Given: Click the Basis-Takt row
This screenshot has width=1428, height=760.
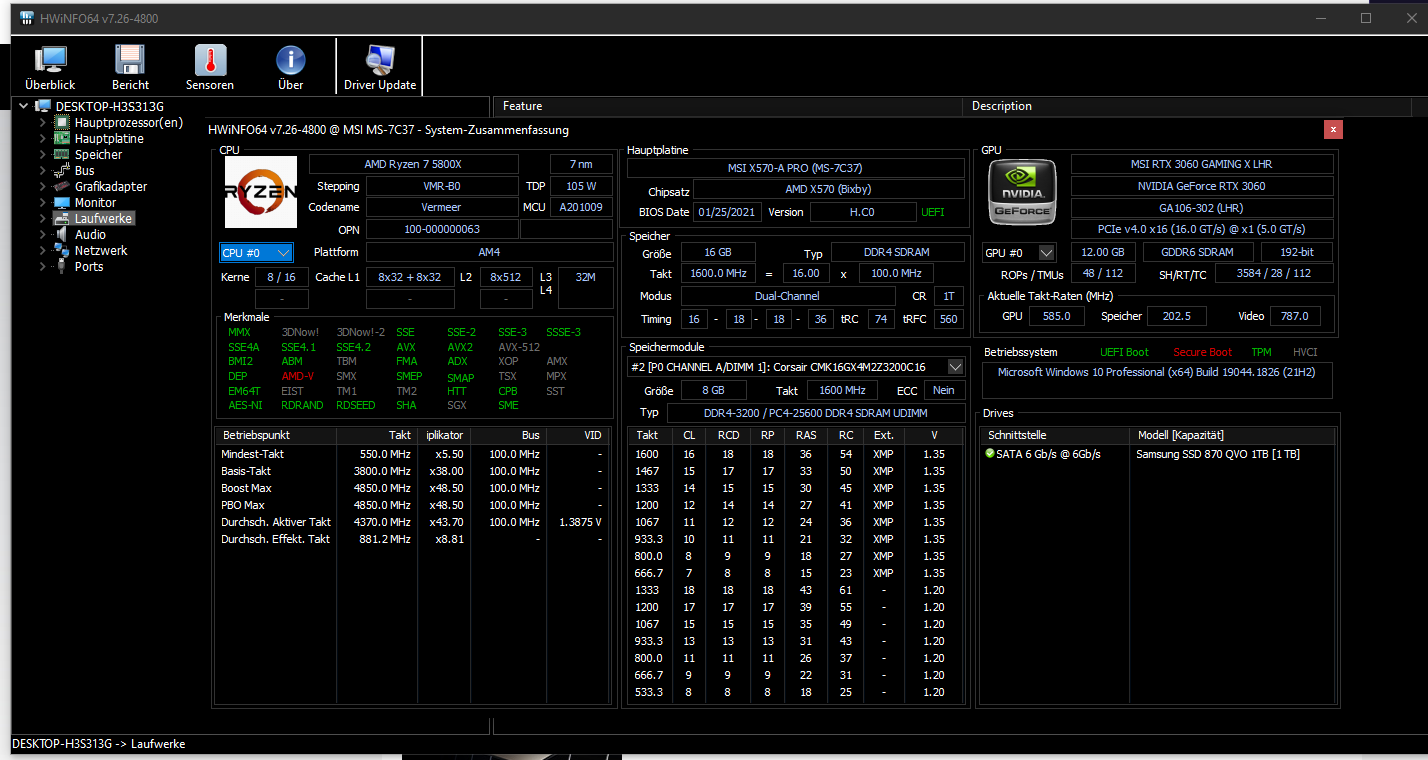Looking at the screenshot, I should pos(412,471).
